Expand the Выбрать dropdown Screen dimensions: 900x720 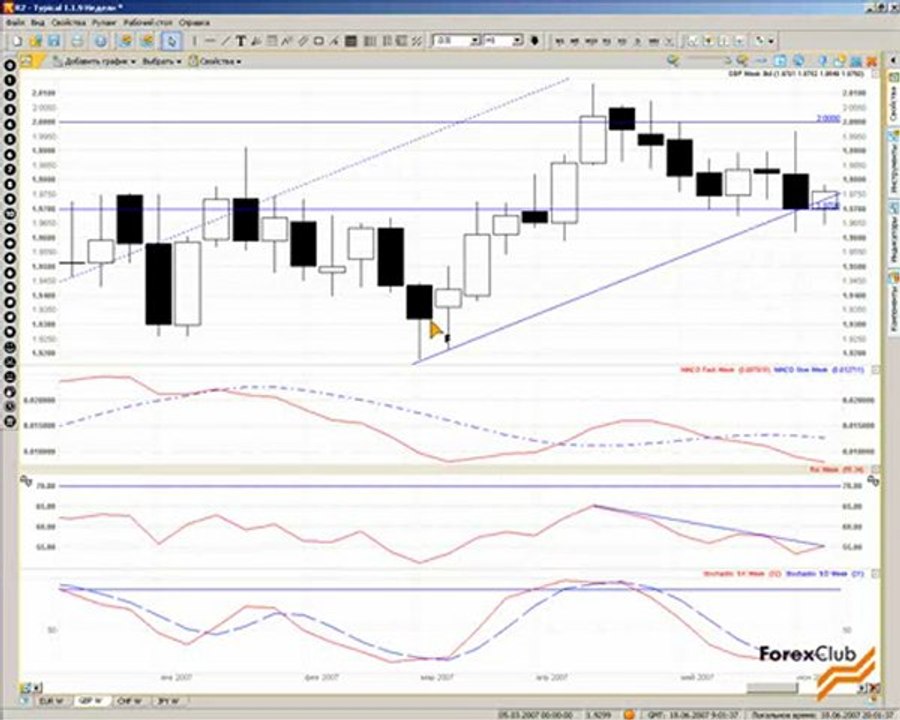click(161, 61)
